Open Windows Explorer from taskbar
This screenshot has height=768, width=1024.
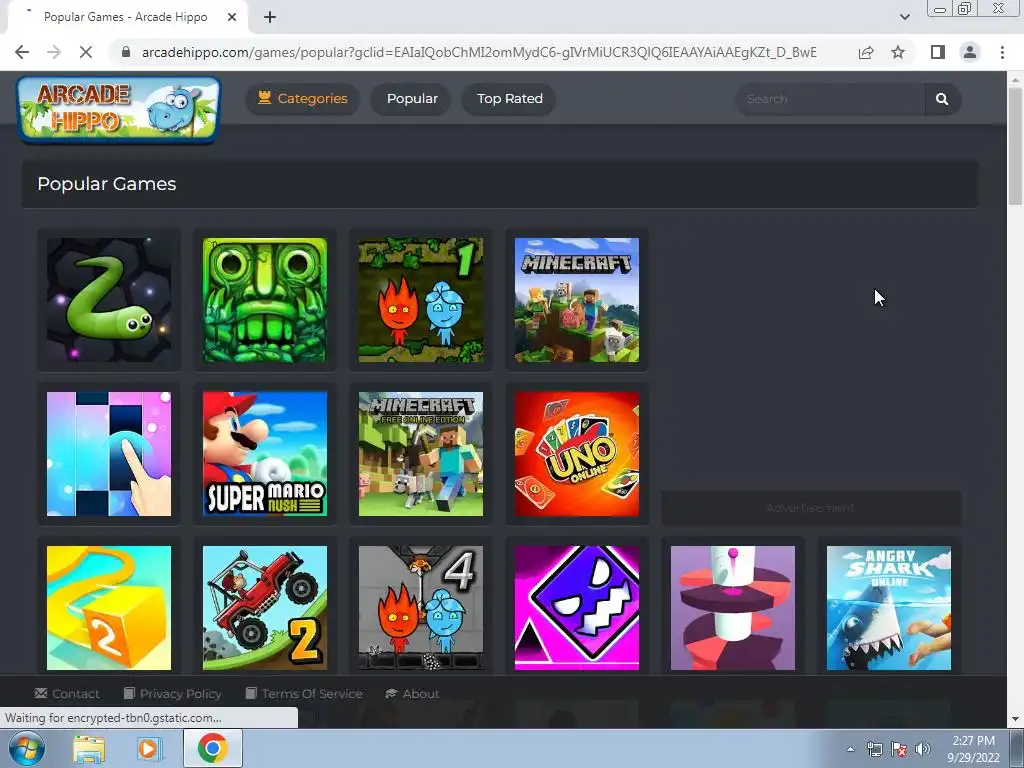point(89,748)
